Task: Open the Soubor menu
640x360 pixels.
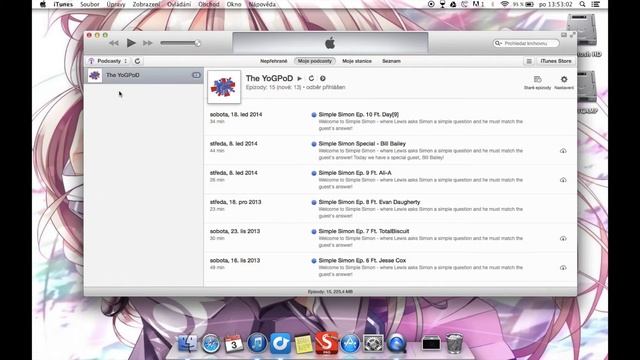Action: pos(89,4)
